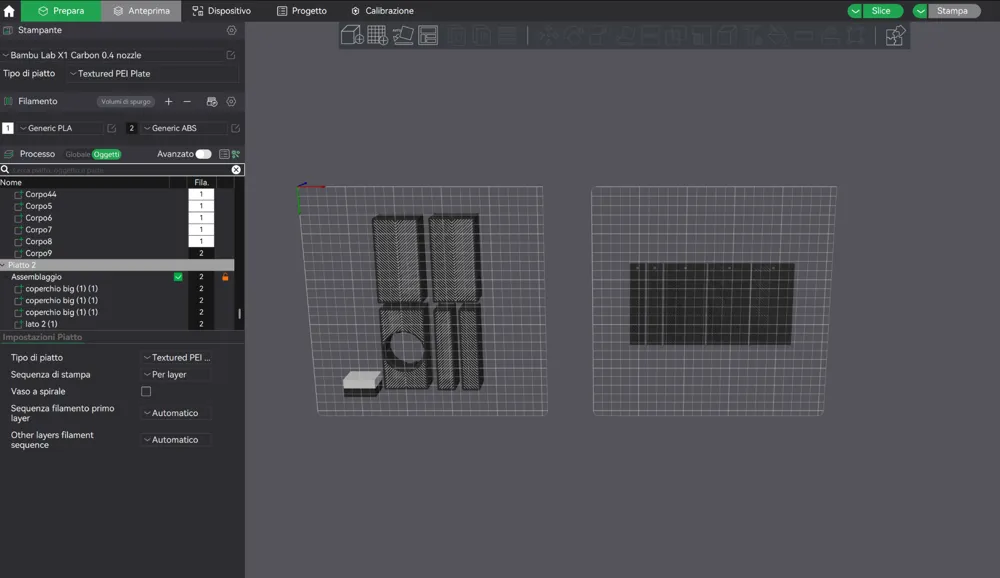Enable the Vaso a spirale checkbox

[146, 391]
